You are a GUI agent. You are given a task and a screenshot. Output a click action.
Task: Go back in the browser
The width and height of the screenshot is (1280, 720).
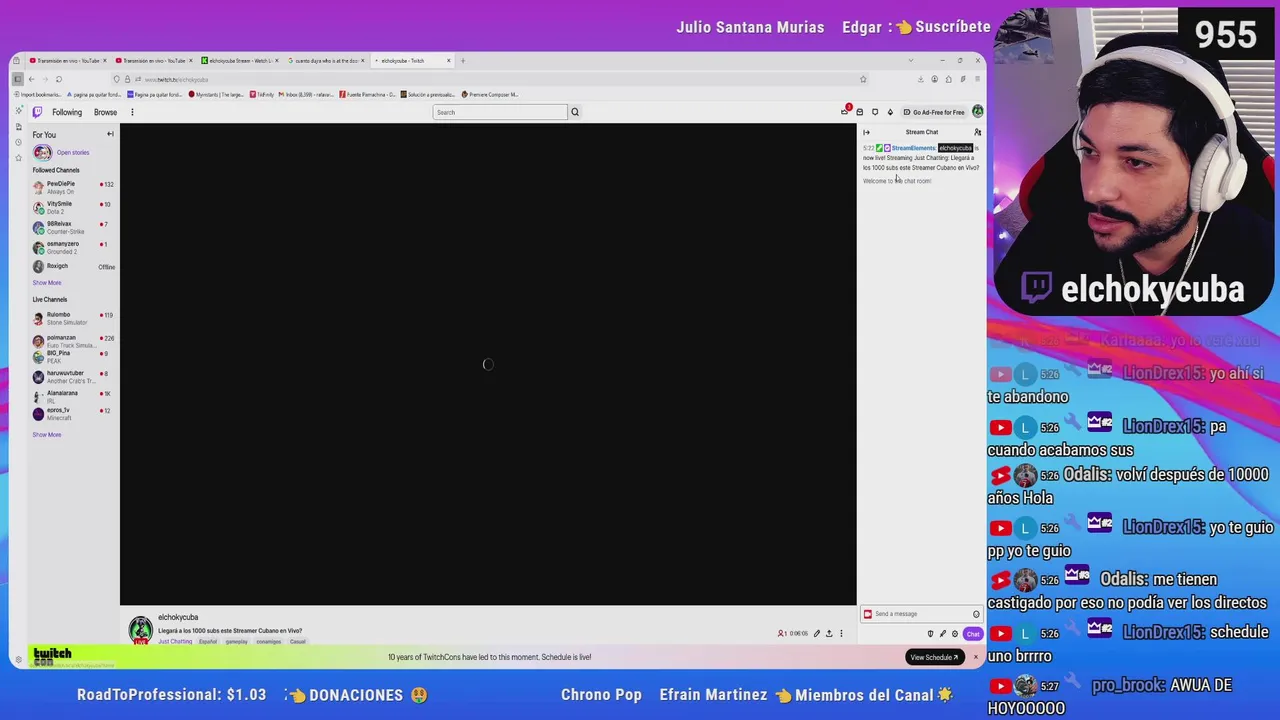click(31, 79)
